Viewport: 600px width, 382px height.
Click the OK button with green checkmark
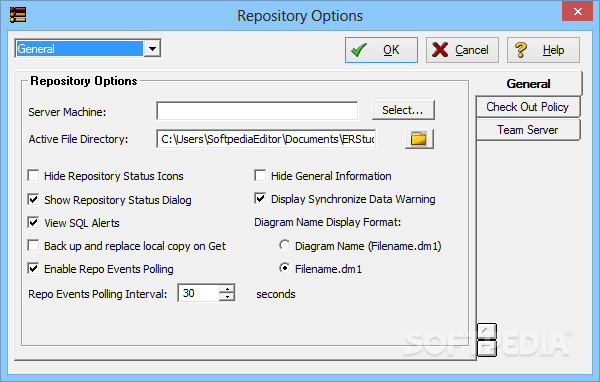pos(381,50)
